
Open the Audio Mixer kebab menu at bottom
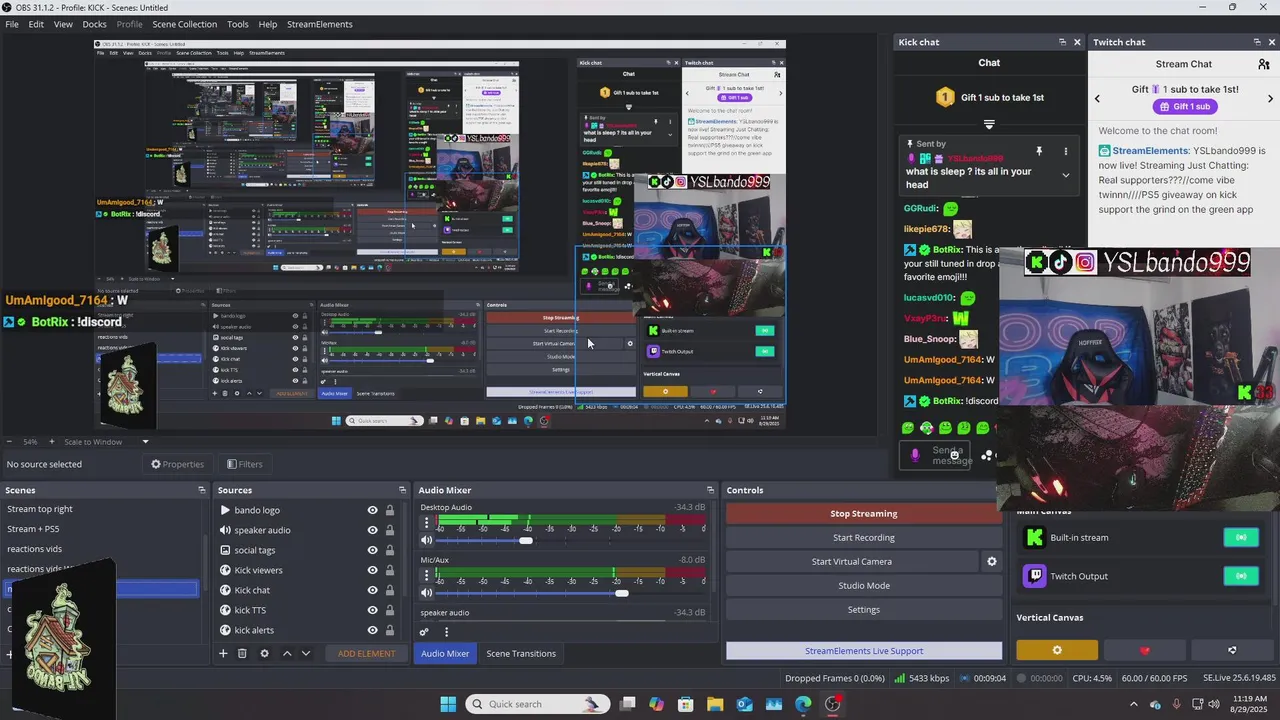tap(446, 631)
